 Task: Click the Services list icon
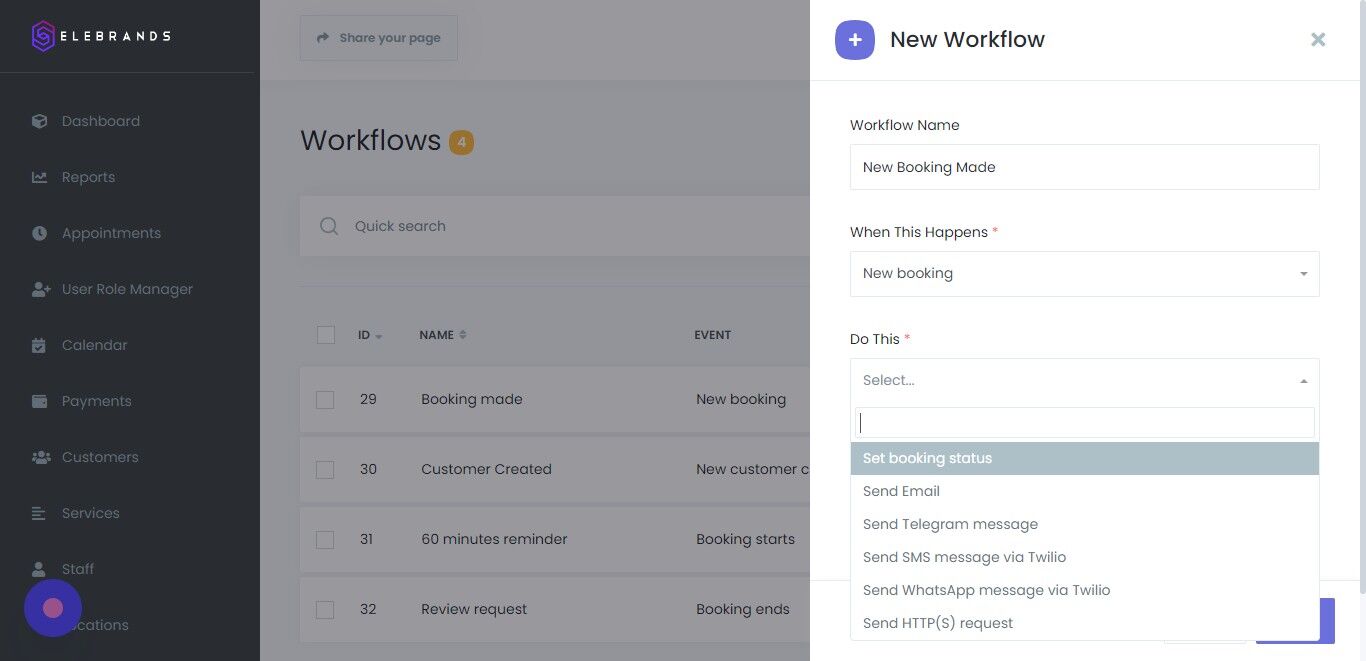[39, 513]
